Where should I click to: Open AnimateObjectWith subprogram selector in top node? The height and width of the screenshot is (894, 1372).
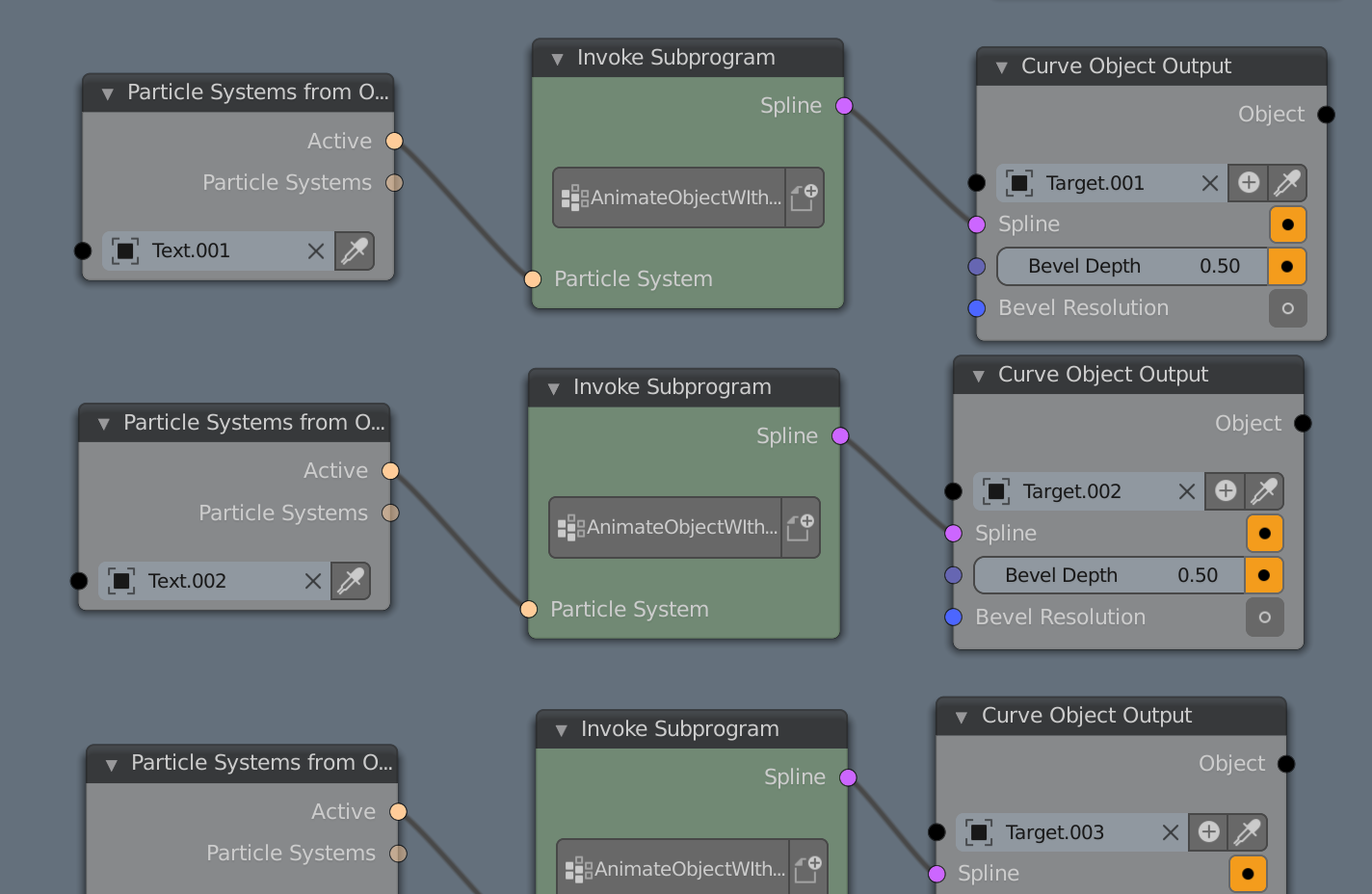point(670,197)
